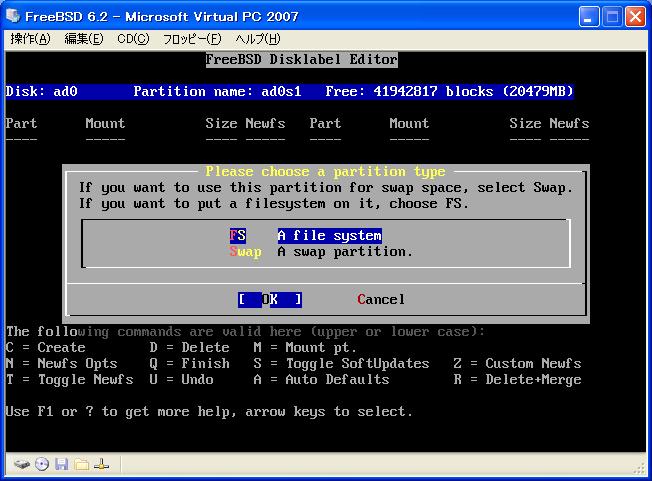
Task: Confirm with the OK button
Action: [270, 299]
